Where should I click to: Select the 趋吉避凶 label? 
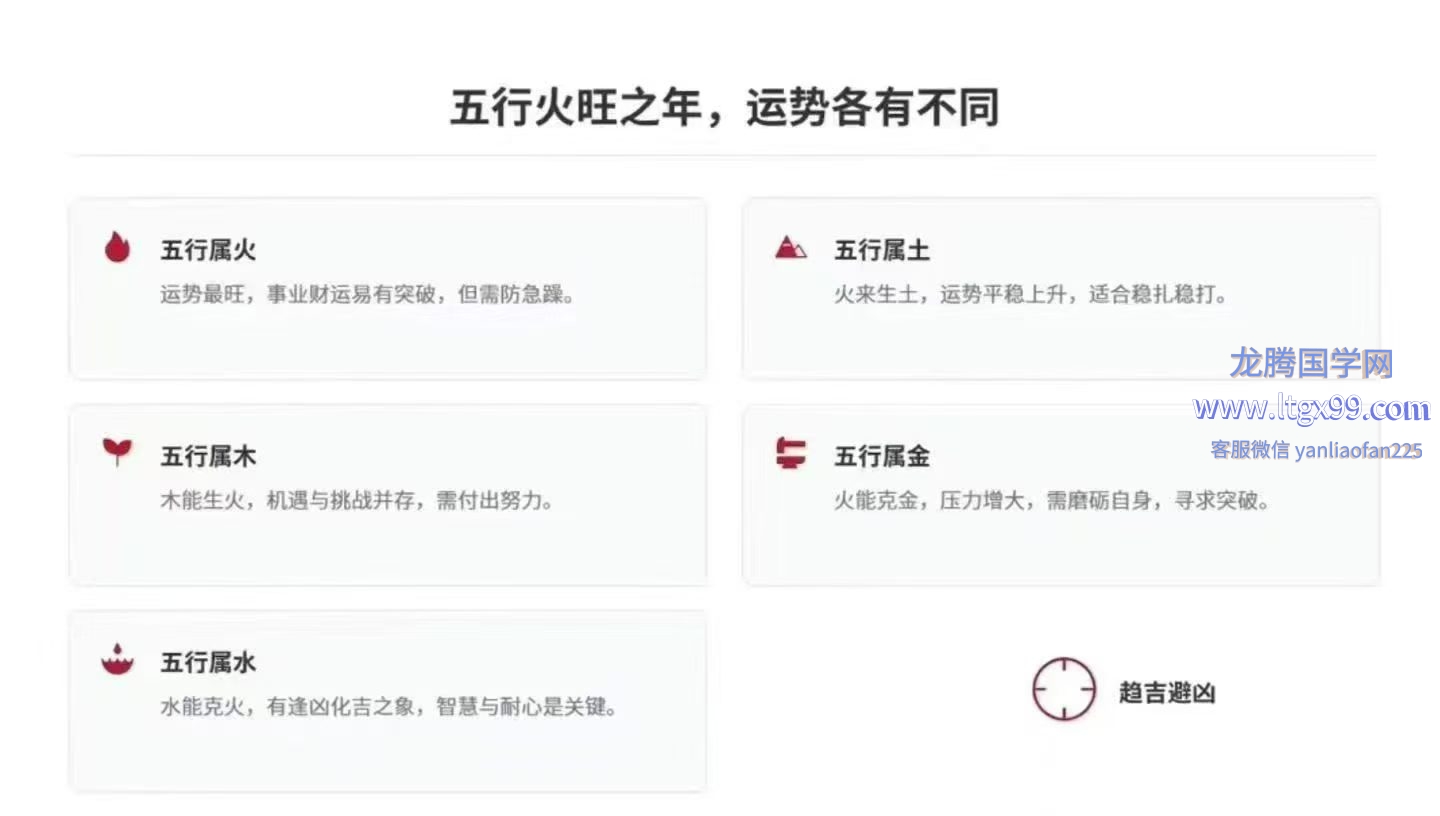[x=1166, y=692]
